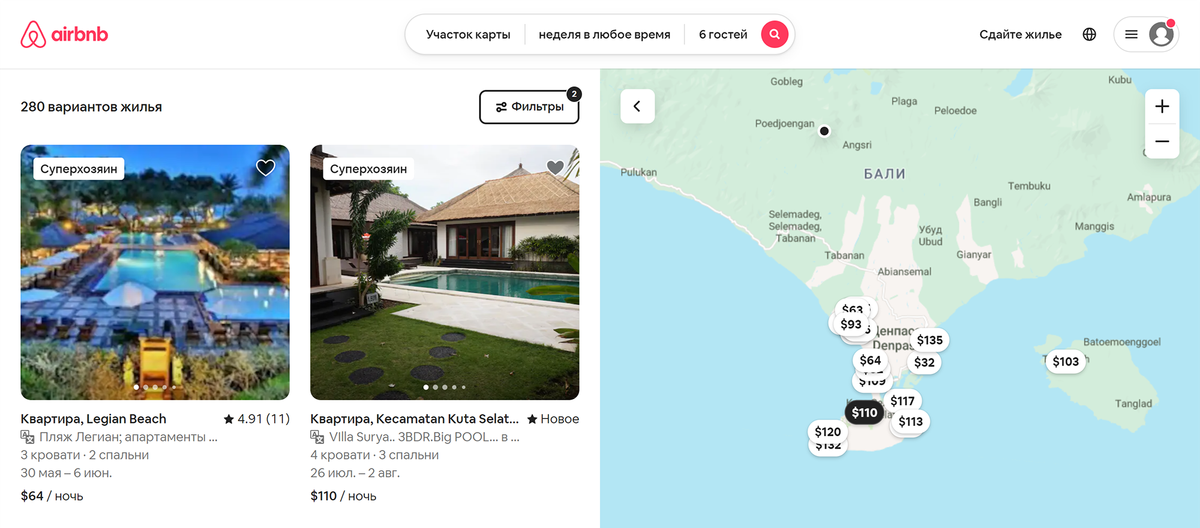Click the red search magnifier button
The width and height of the screenshot is (1200, 528).
(x=774, y=34)
